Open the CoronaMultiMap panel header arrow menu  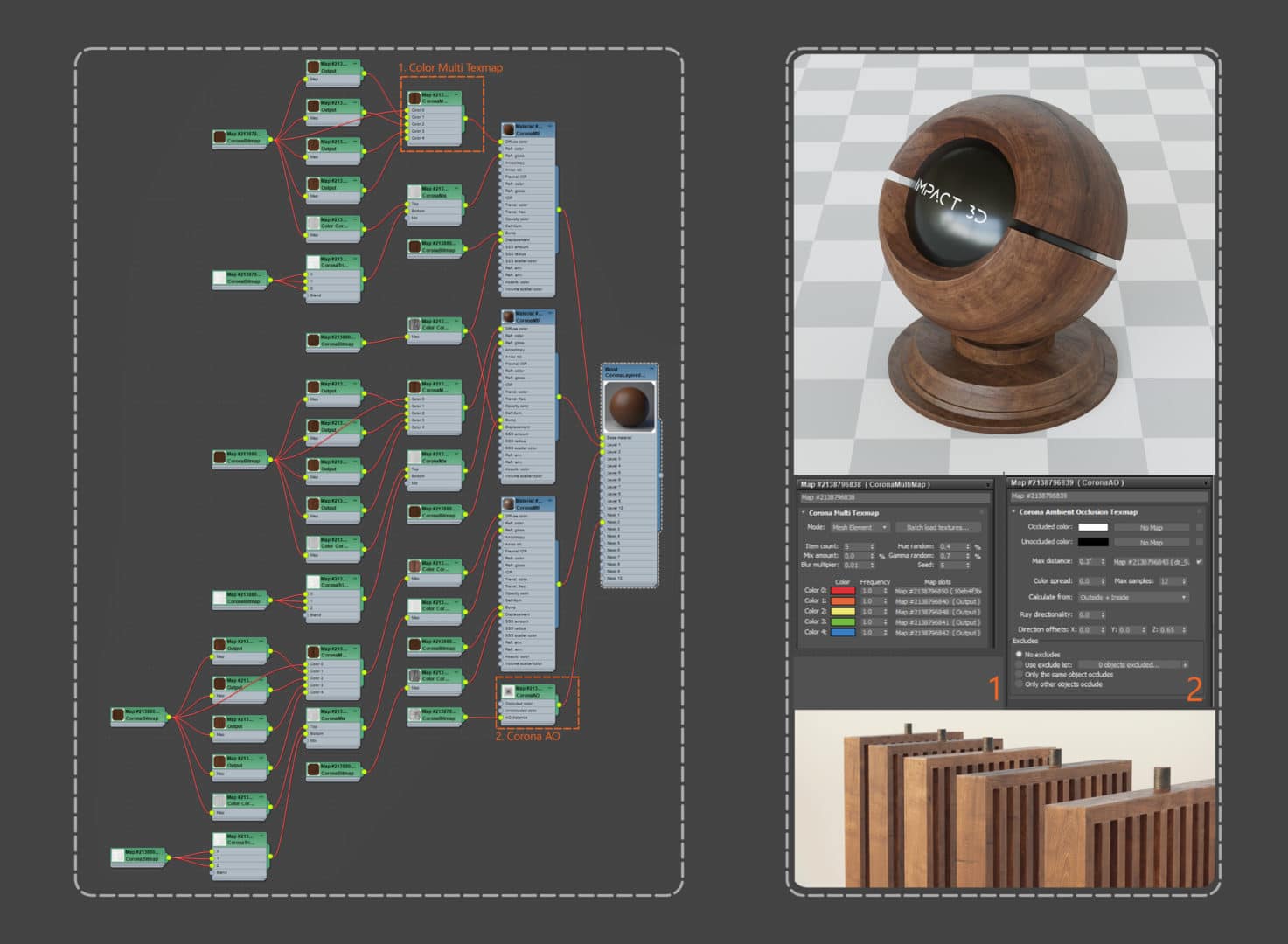[988, 485]
